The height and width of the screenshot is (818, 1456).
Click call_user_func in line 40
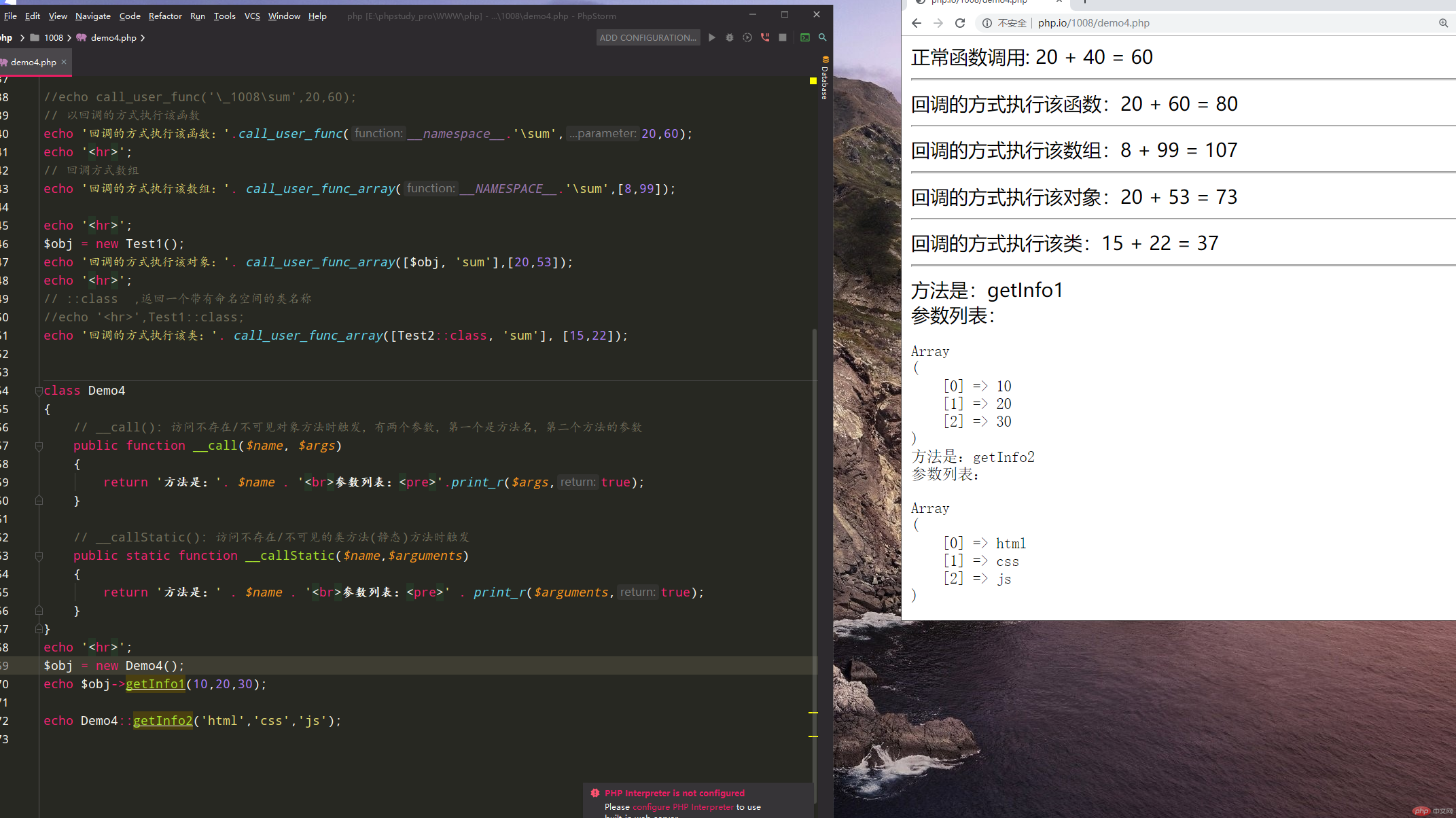(x=291, y=134)
